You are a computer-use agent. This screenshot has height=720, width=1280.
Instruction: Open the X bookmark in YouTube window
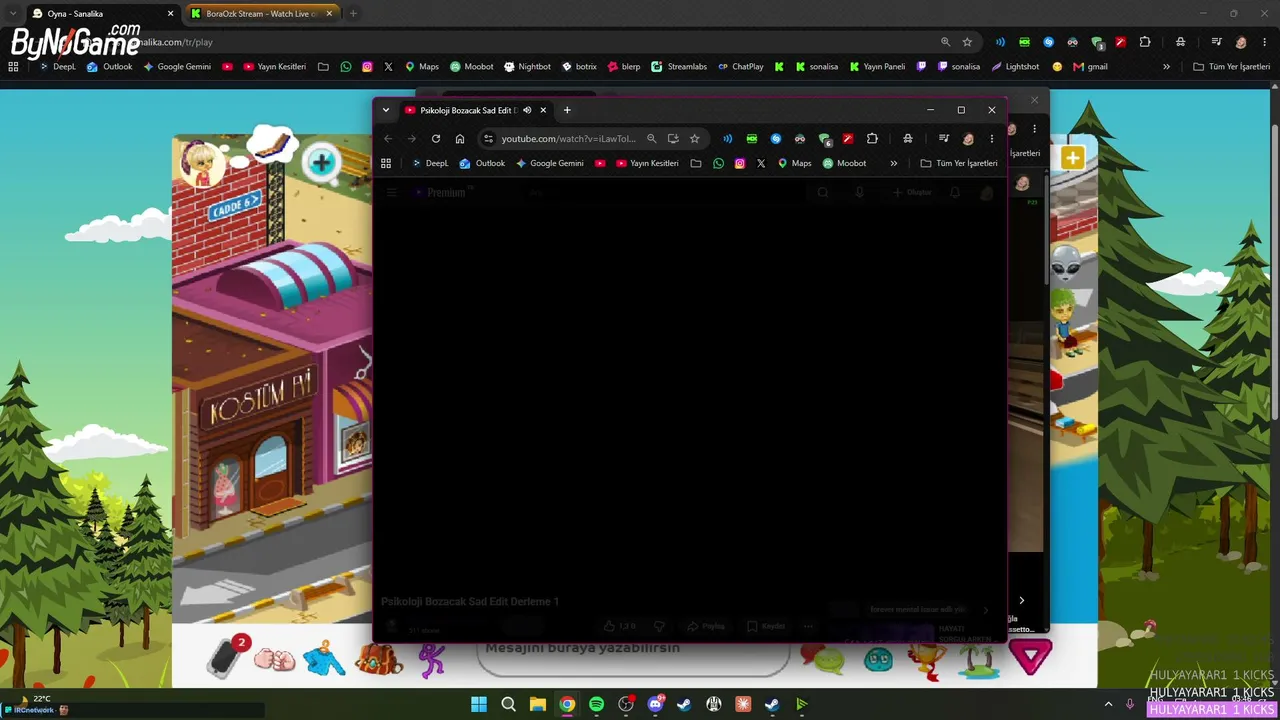coord(761,163)
